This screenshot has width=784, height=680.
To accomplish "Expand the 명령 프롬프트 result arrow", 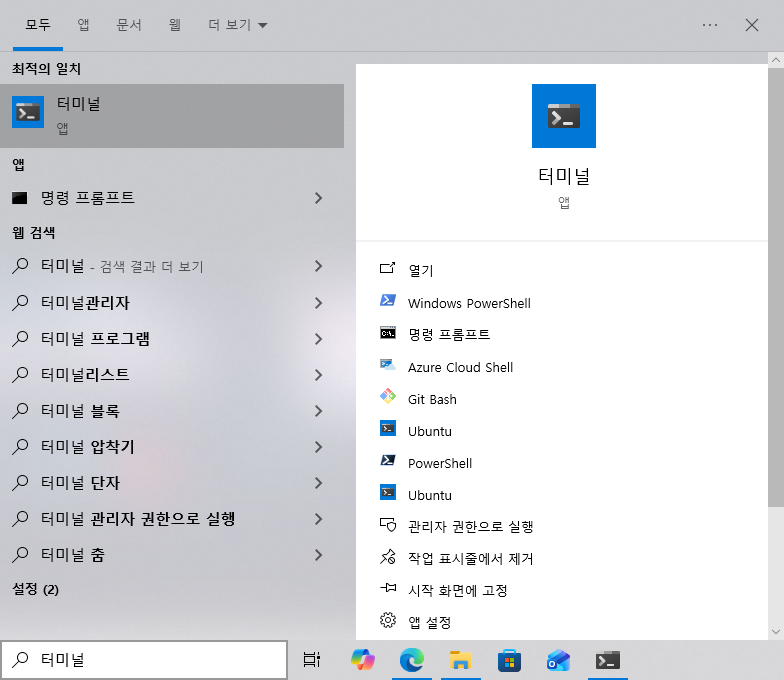I will click(x=319, y=198).
